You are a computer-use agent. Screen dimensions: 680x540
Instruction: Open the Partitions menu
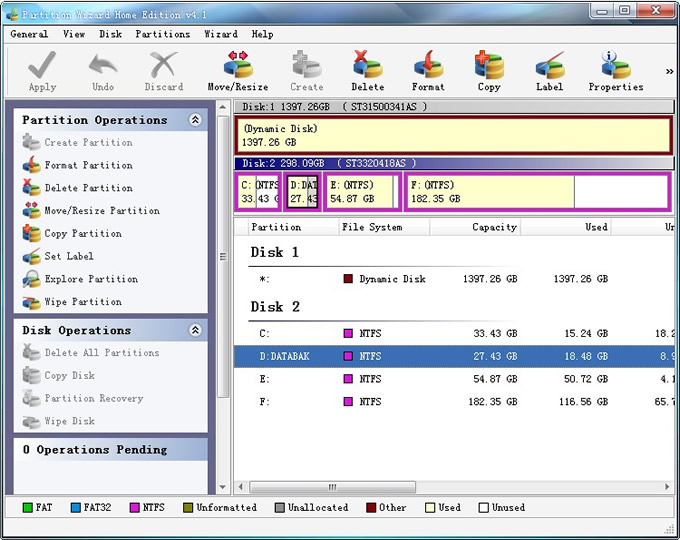[x=163, y=34]
